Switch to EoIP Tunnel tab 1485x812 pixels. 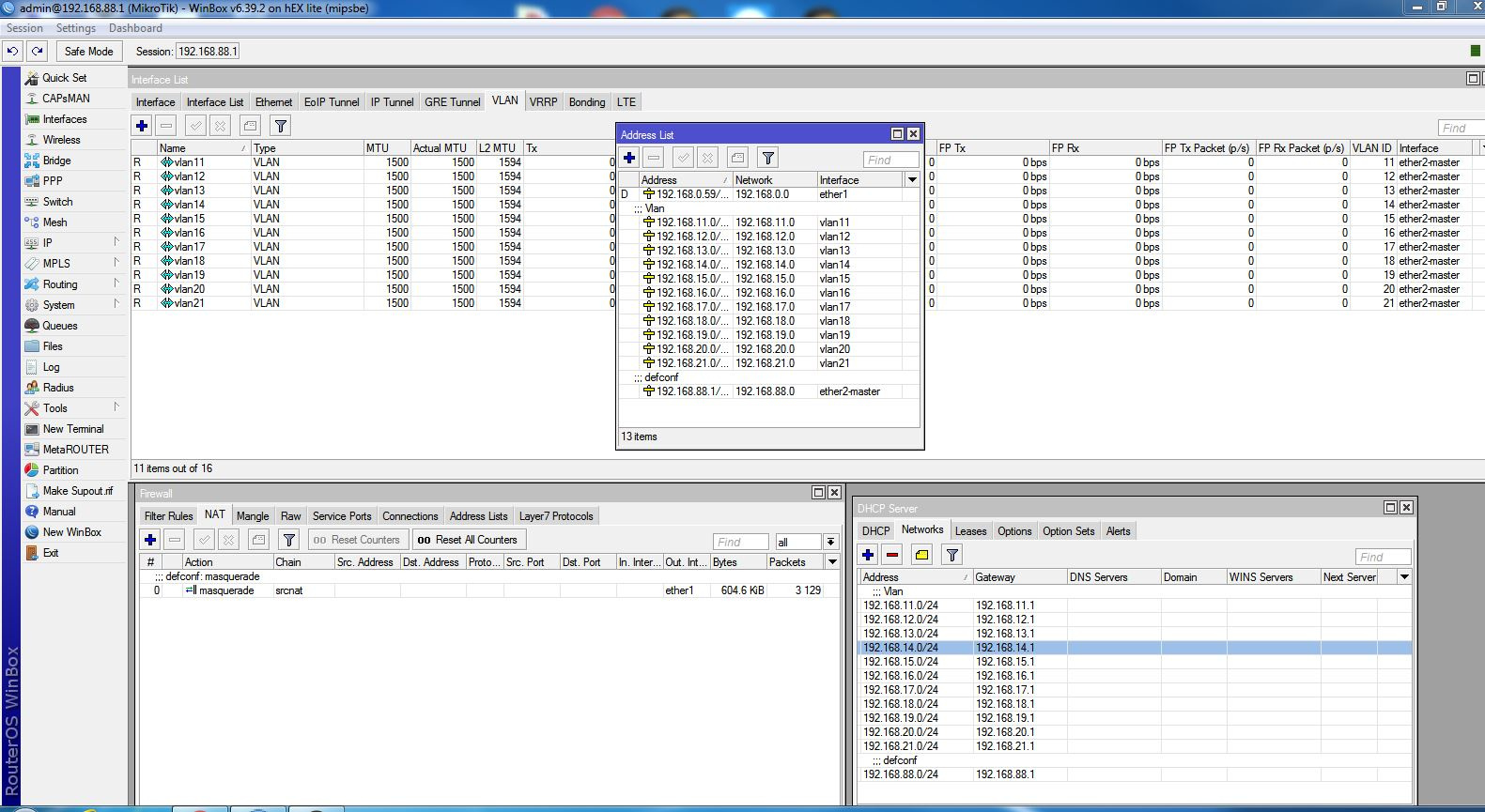coord(332,102)
